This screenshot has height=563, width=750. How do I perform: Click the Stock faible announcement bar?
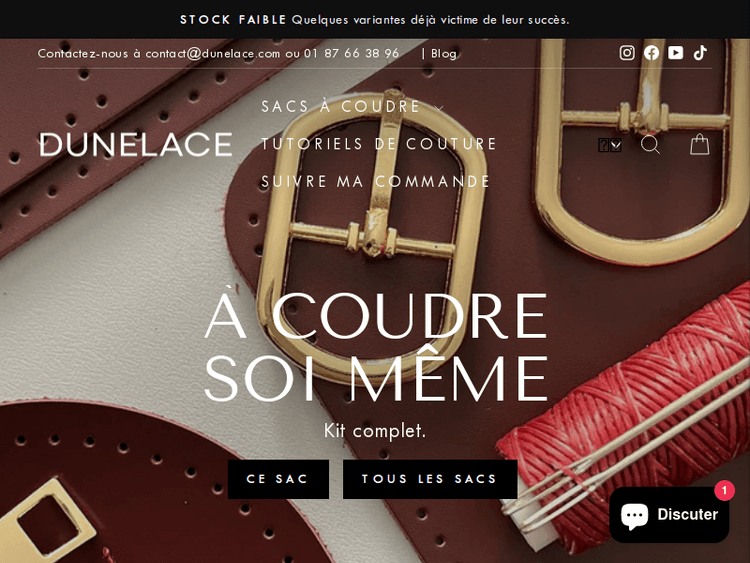[x=375, y=19]
